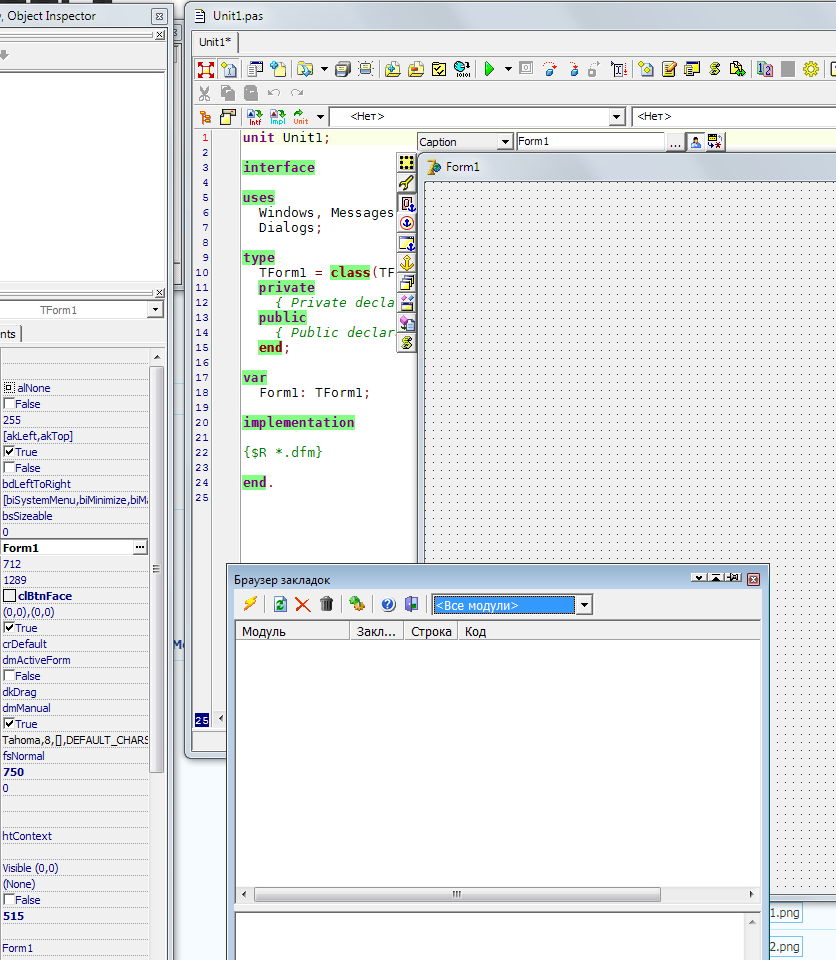Screen dimensions: 836x960
Task: Click the trash can icon in bookmark browser
Action: coord(326,604)
